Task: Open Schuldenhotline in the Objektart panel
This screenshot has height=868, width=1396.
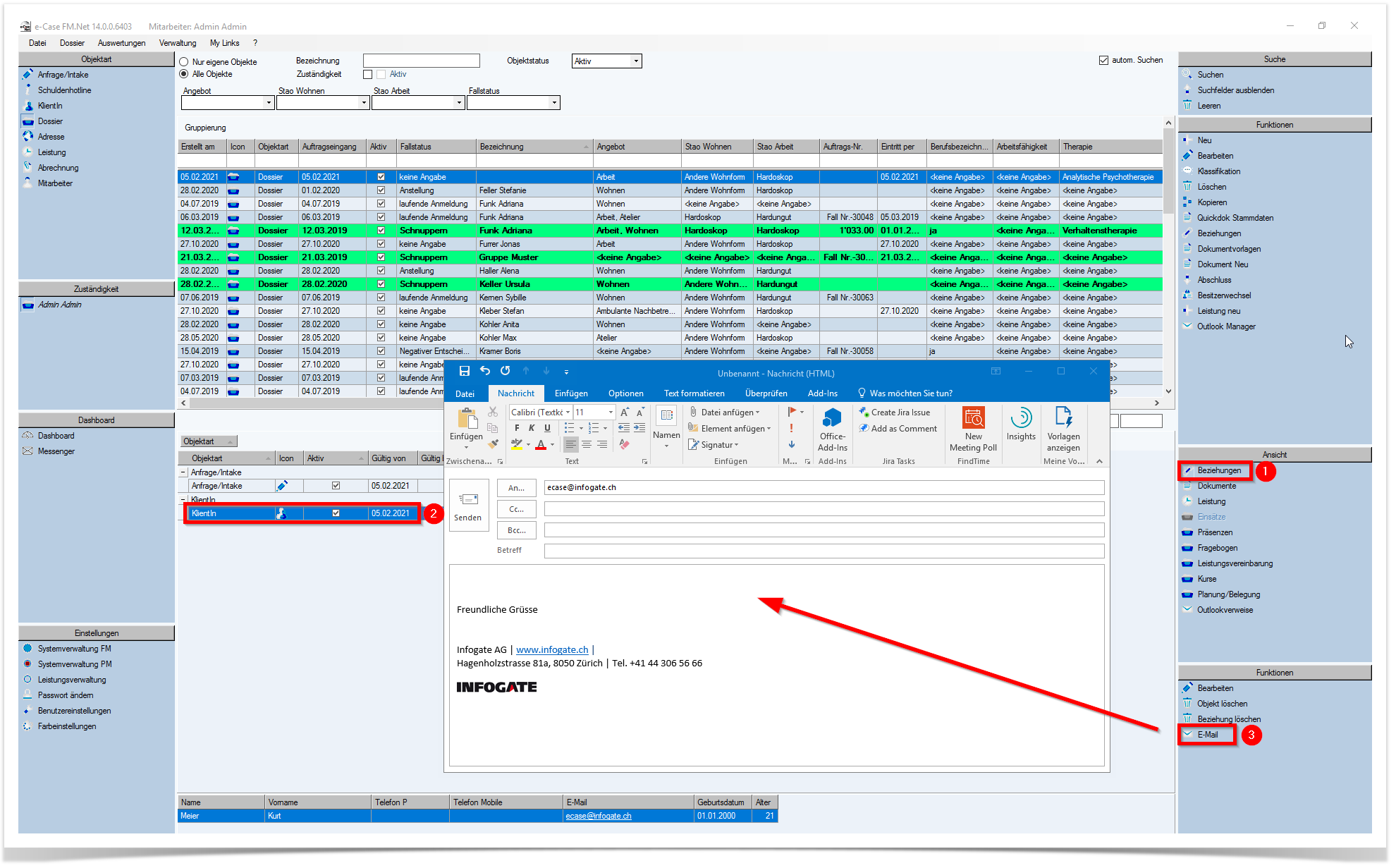Action: 64,90
